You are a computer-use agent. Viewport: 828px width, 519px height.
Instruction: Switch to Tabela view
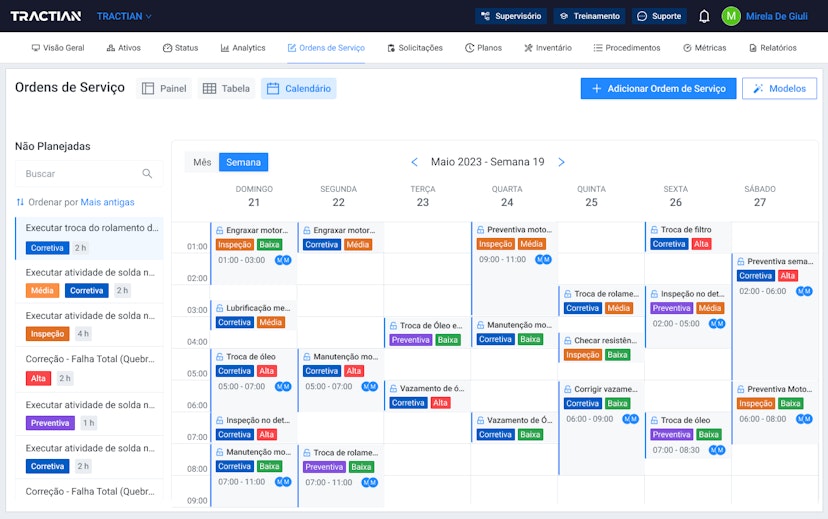(x=226, y=89)
